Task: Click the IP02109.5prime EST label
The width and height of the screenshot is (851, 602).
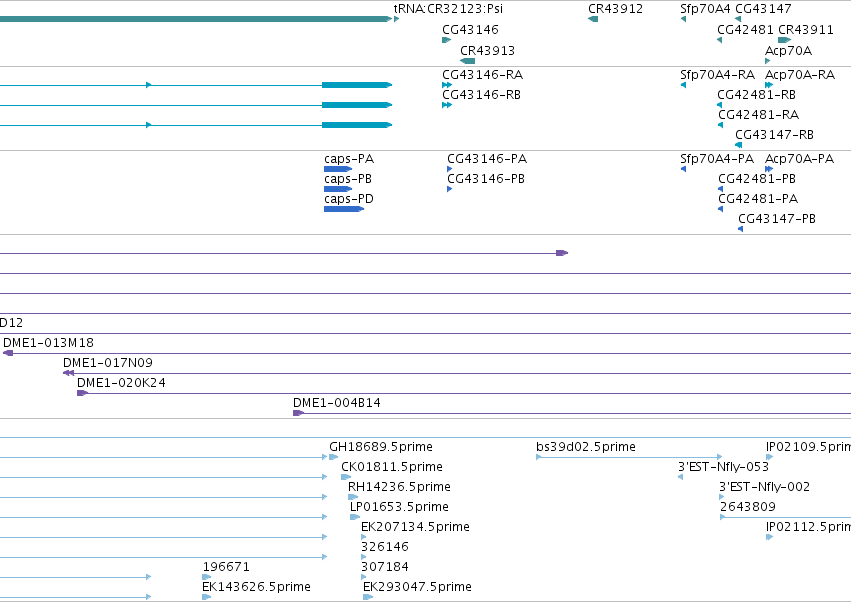Action: (808, 447)
